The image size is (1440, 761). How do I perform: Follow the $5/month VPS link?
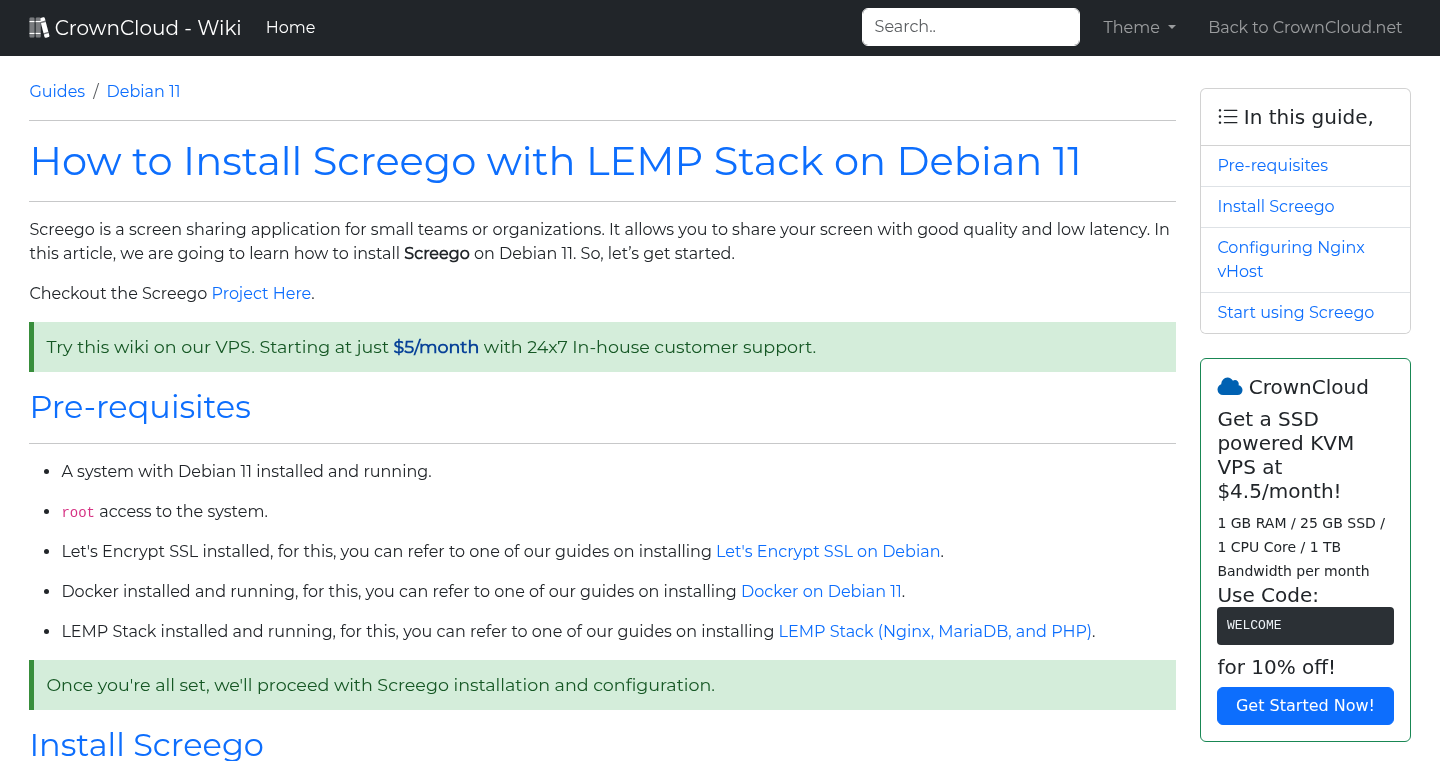click(436, 348)
